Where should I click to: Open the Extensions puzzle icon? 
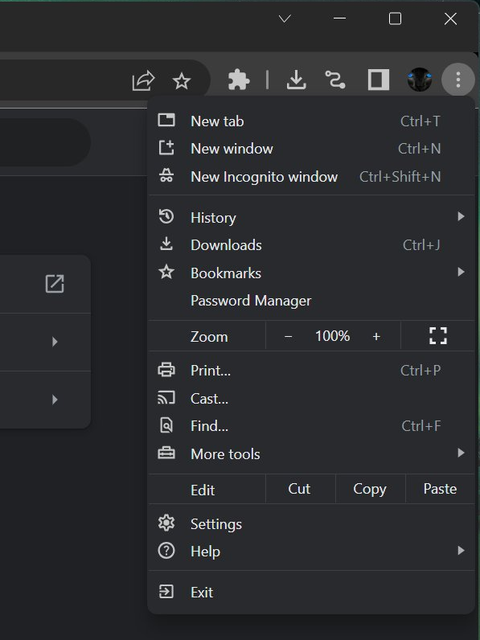coord(239,79)
